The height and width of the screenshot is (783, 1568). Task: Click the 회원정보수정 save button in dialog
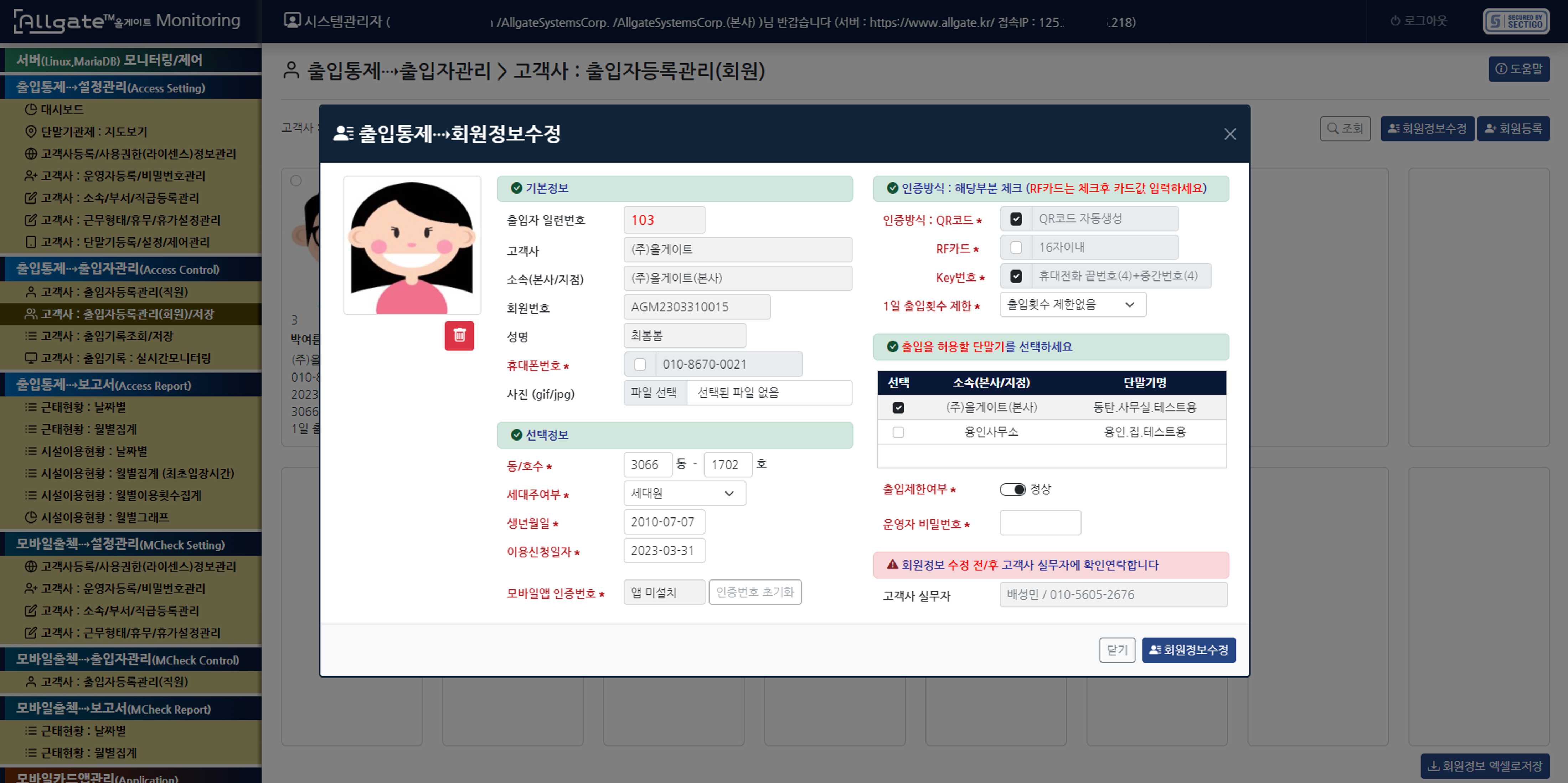[1188, 650]
